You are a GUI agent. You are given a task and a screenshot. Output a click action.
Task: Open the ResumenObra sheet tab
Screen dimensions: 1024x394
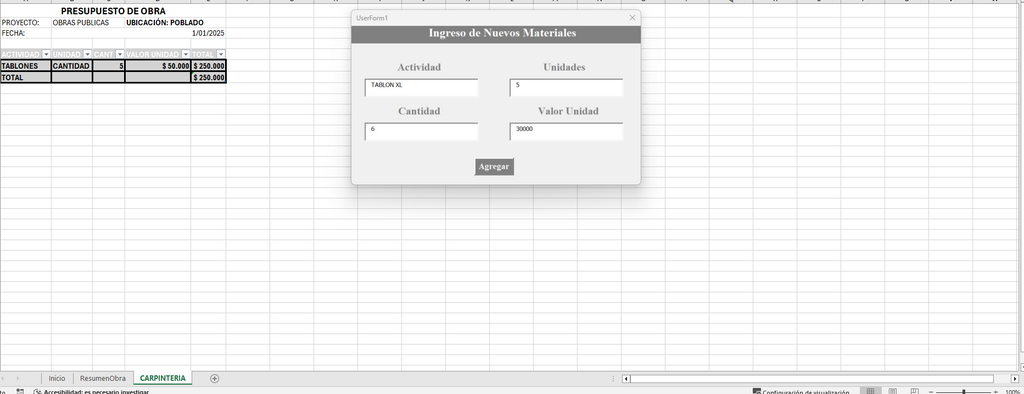coord(103,378)
